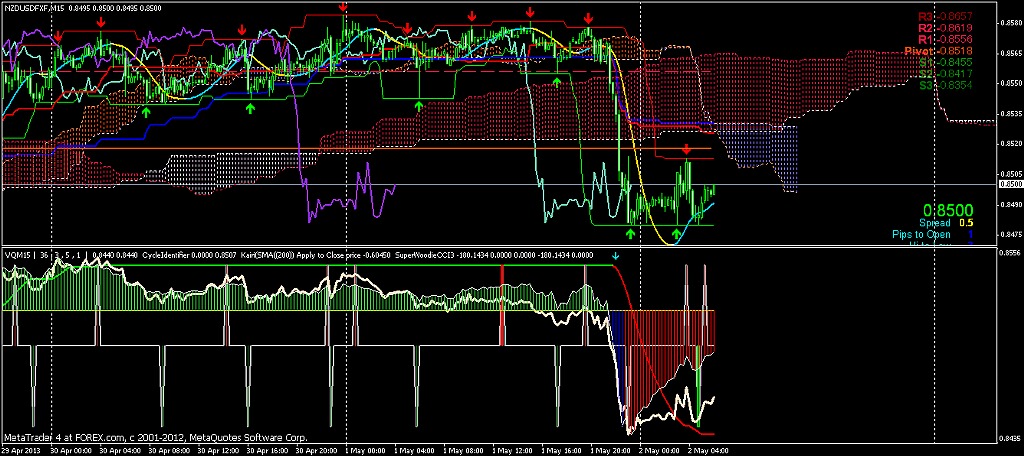Click the 1 May 12:00 time label

[512, 450]
